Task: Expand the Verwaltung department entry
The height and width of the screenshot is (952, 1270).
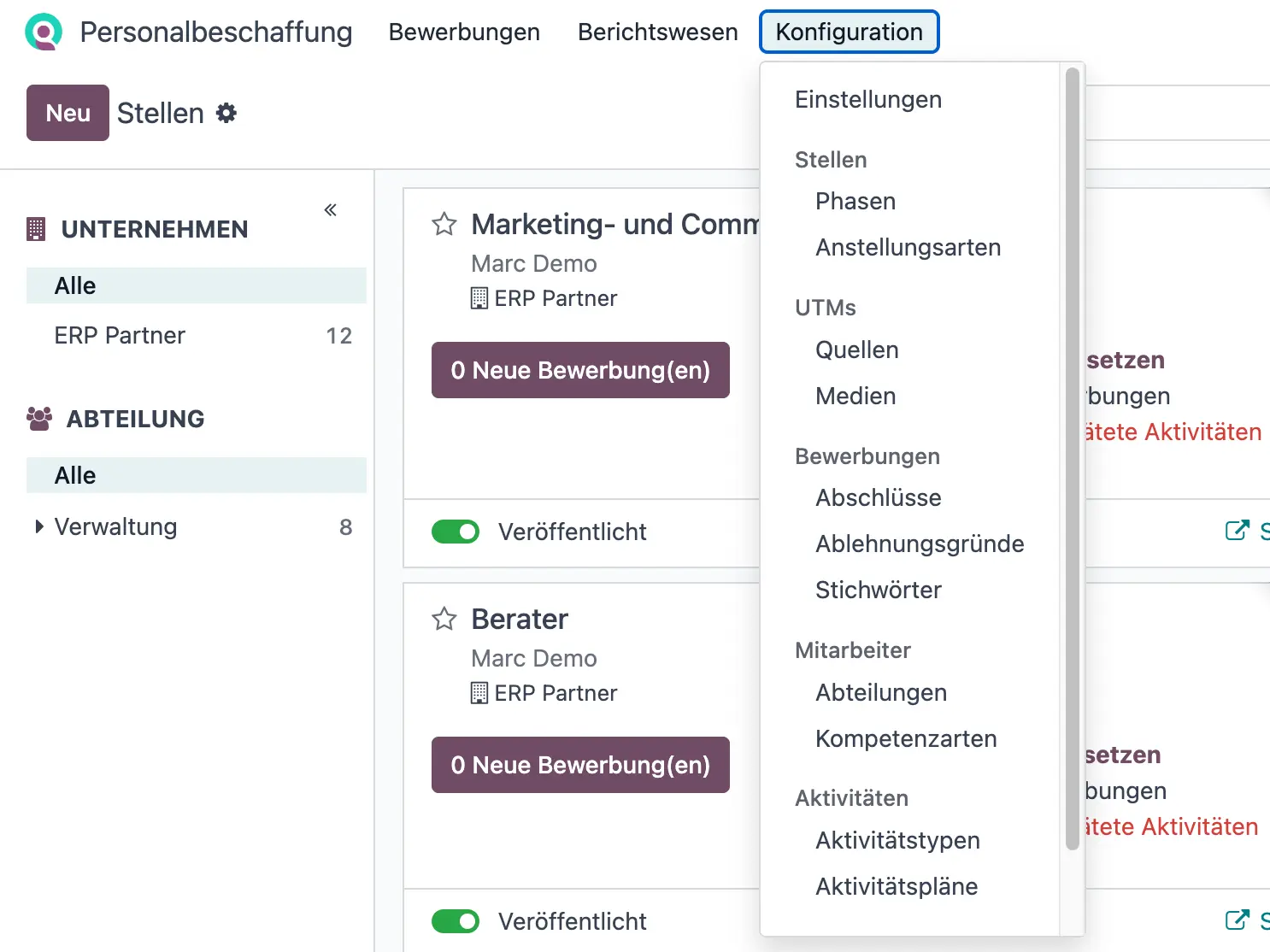Action: 38,526
